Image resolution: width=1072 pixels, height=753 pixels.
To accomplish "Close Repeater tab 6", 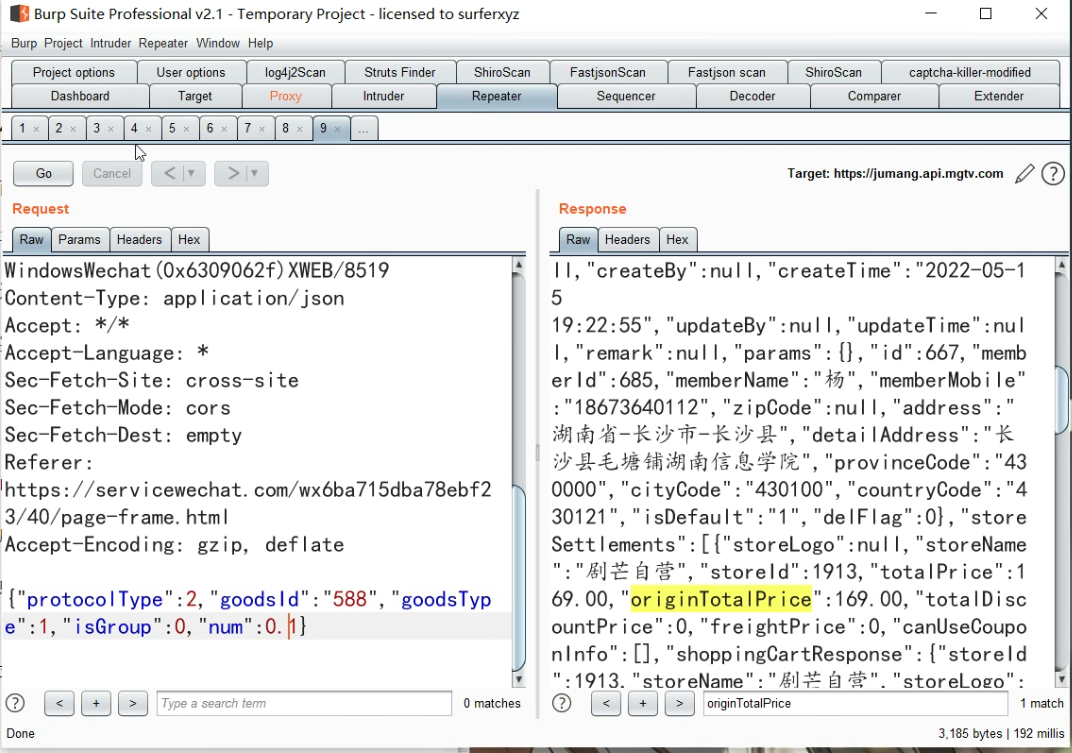I will point(224,129).
